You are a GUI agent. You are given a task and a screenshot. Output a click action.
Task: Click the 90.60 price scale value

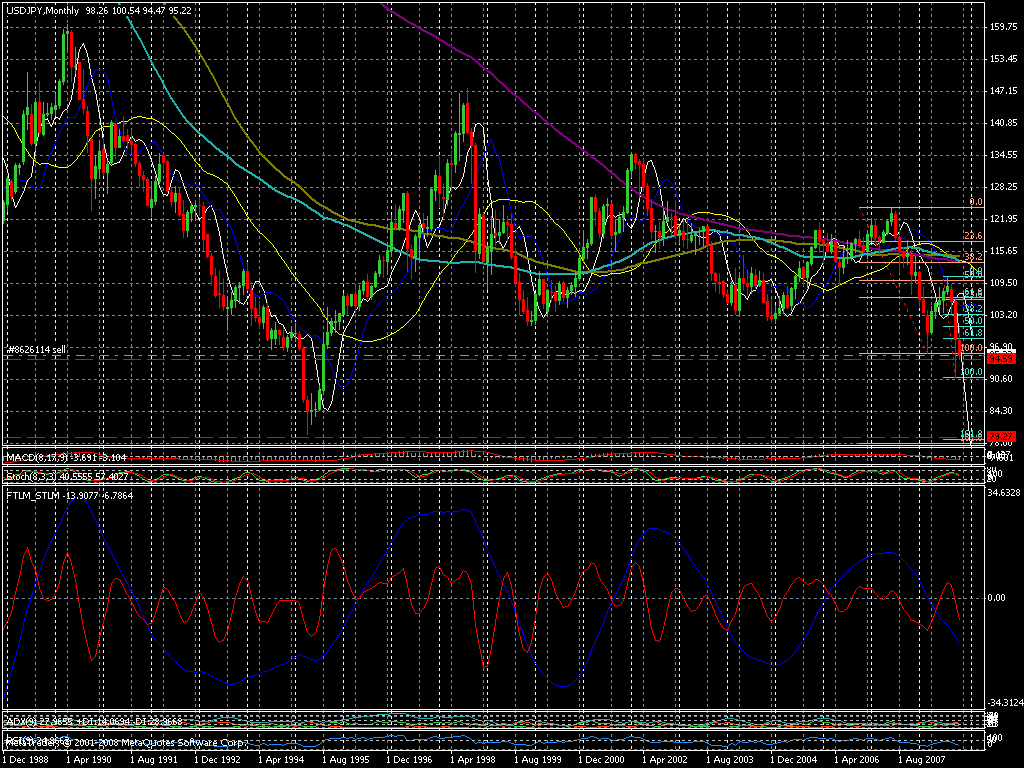coord(1002,379)
